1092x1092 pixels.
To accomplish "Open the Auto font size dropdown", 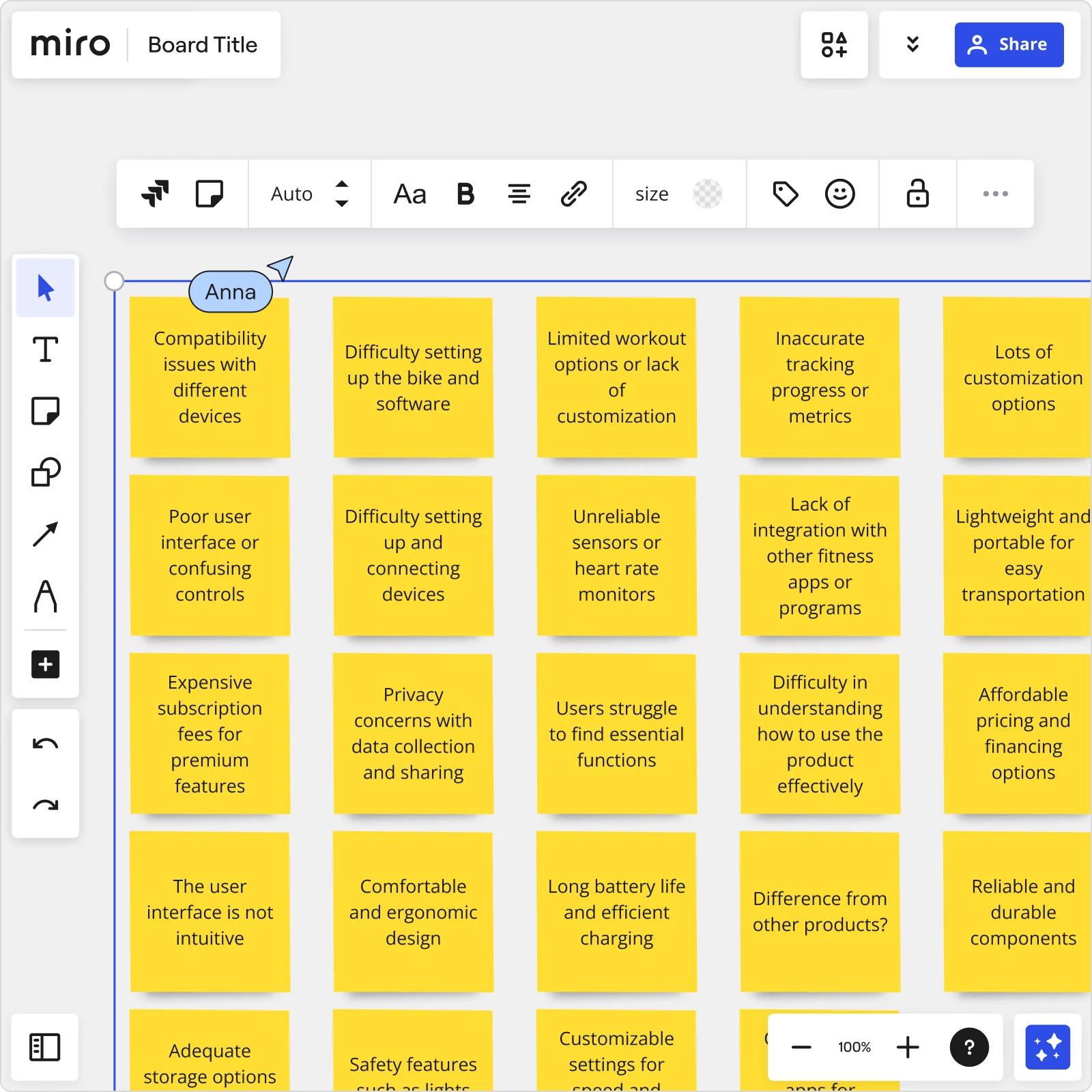I will point(309,194).
